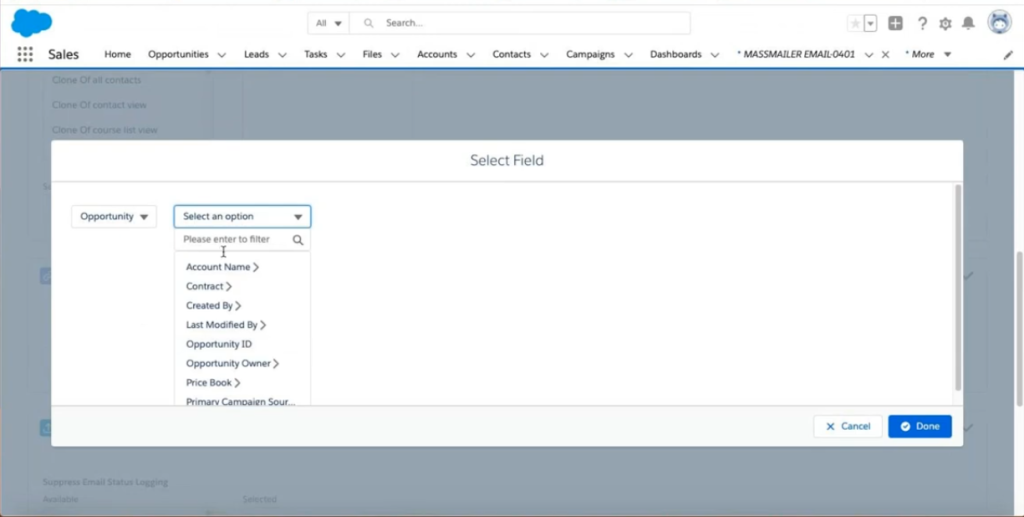Open the favorites list dropdown arrow

pyautogui.click(x=871, y=24)
